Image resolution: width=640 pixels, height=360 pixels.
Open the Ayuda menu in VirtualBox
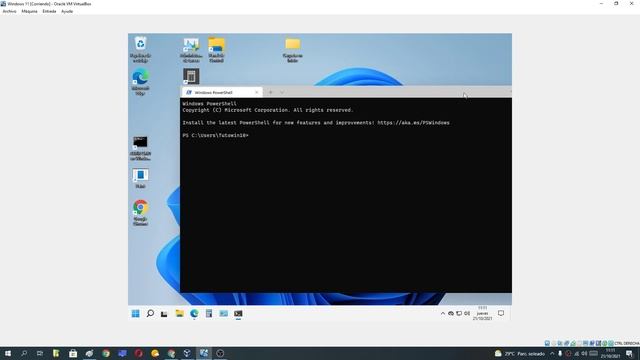pos(67,11)
